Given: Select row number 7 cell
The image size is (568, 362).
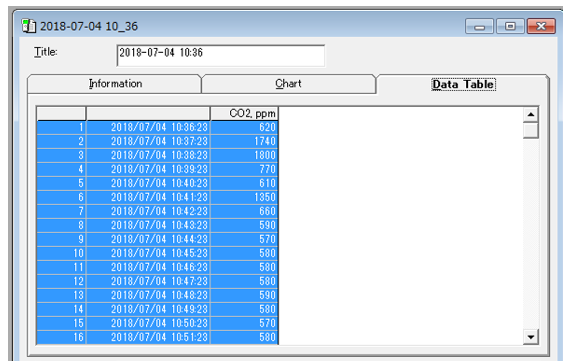Looking at the screenshot, I should [61, 212].
